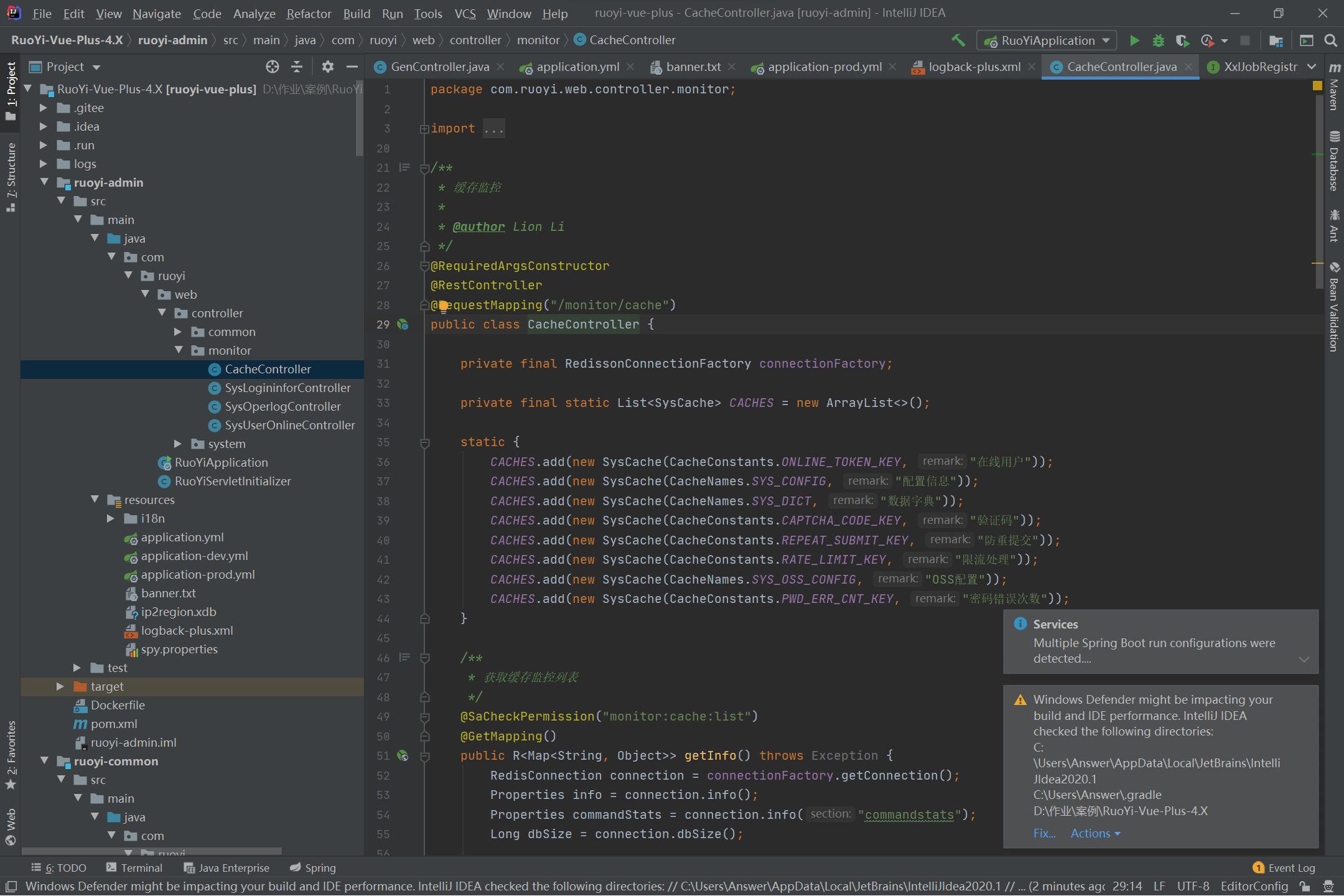Image resolution: width=1344 pixels, height=896 pixels.
Task: Expand the .gitee folder
Action: 43,108
